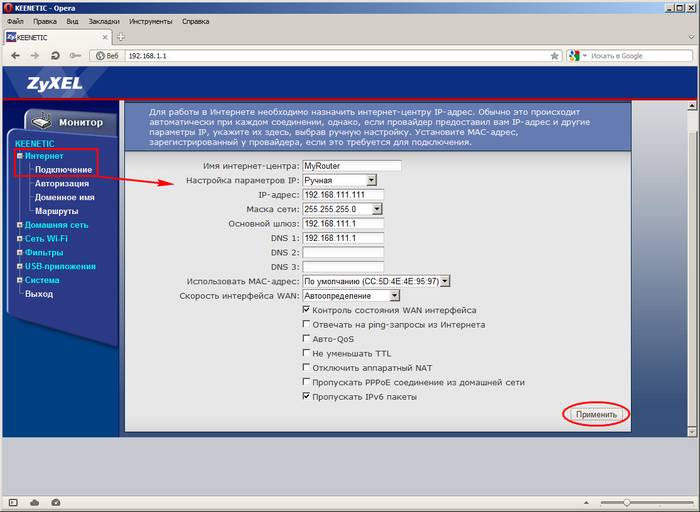Open the Инструменты menu
Viewport: 700px width, 512px height.
pyautogui.click(x=149, y=20)
